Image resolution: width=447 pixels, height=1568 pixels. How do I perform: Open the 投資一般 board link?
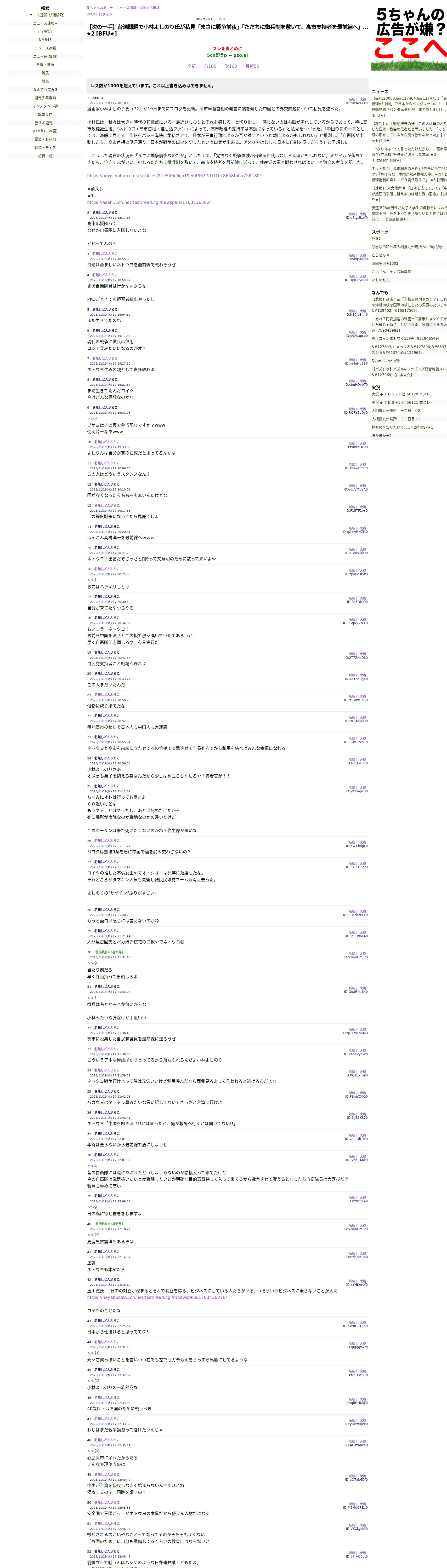pos(45,156)
